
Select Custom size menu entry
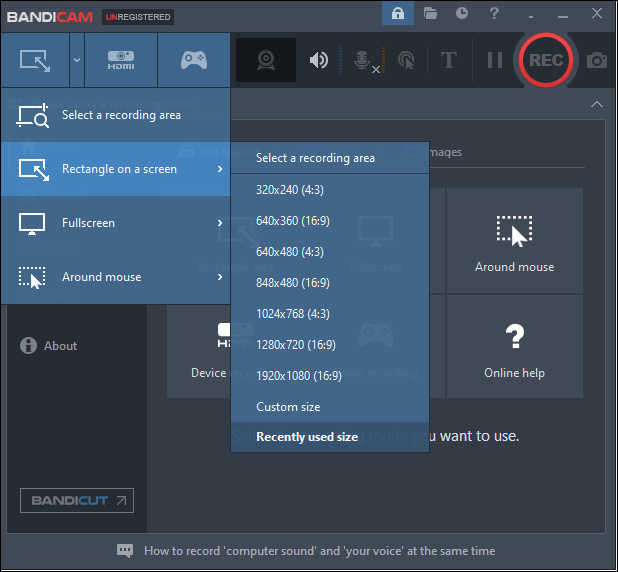coord(288,407)
